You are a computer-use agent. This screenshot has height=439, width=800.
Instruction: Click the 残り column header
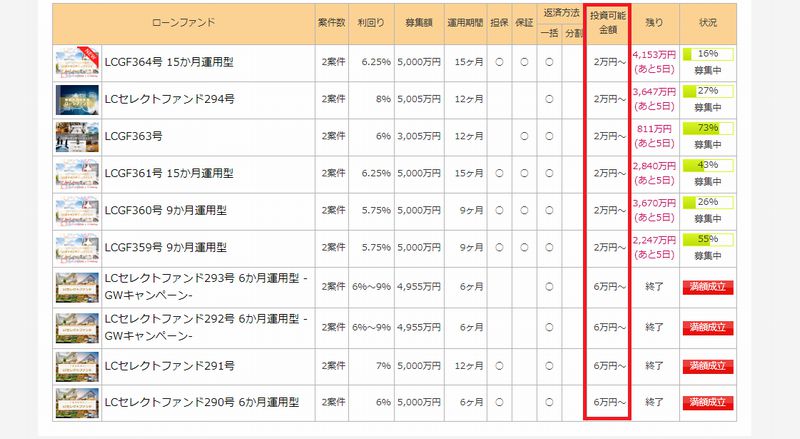[x=655, y=22]
